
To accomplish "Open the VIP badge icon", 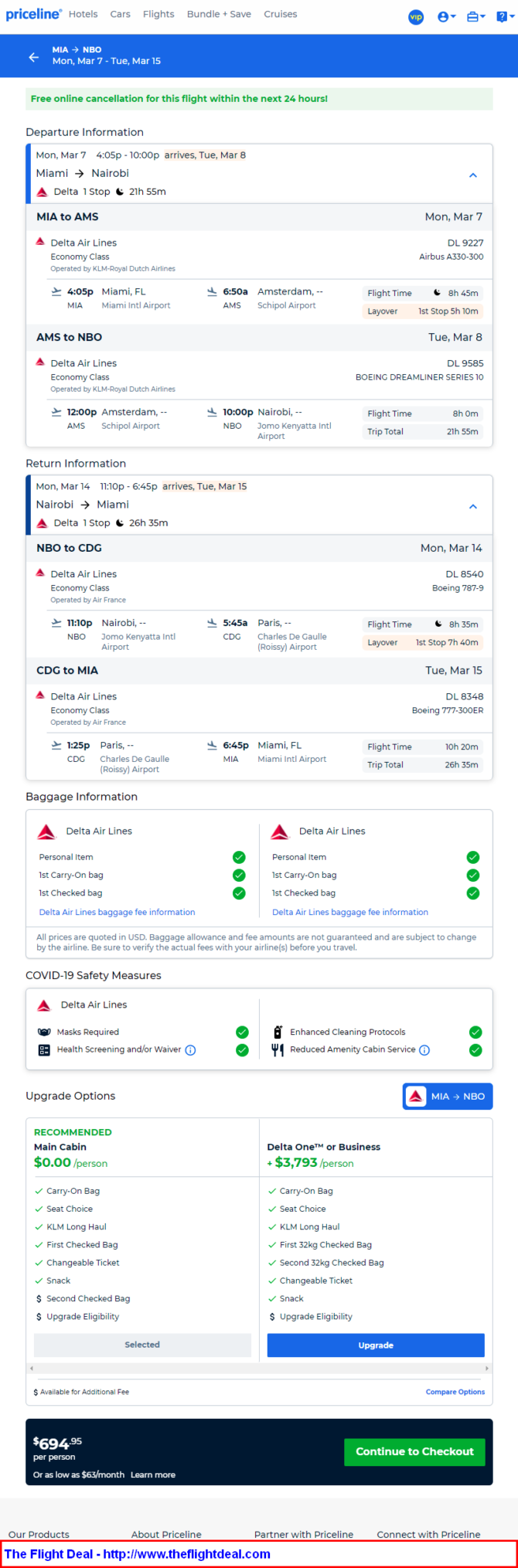I will [x=416, y=16].
